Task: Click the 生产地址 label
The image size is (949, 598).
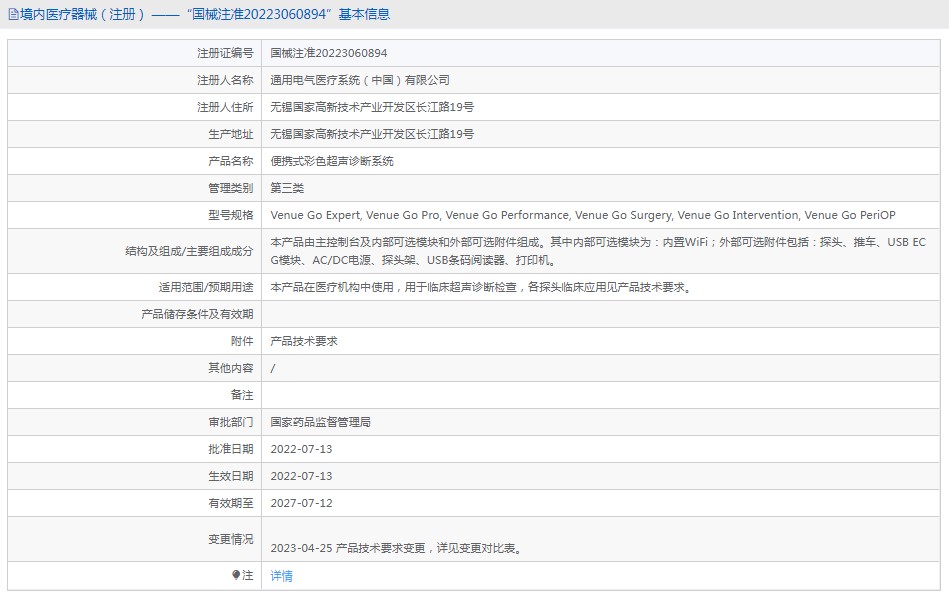Action: pyautogui.click(x=231, y=134)
